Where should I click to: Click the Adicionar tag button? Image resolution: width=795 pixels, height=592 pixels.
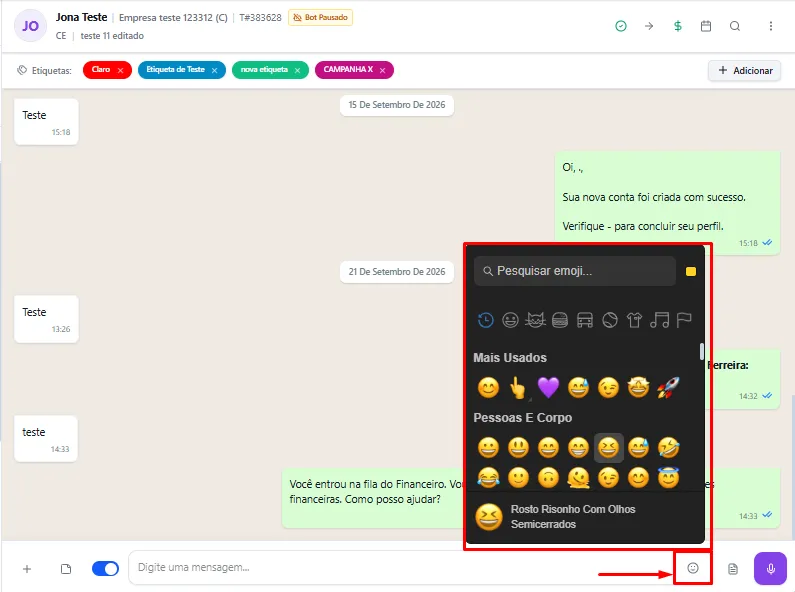(x=744, y=70)
